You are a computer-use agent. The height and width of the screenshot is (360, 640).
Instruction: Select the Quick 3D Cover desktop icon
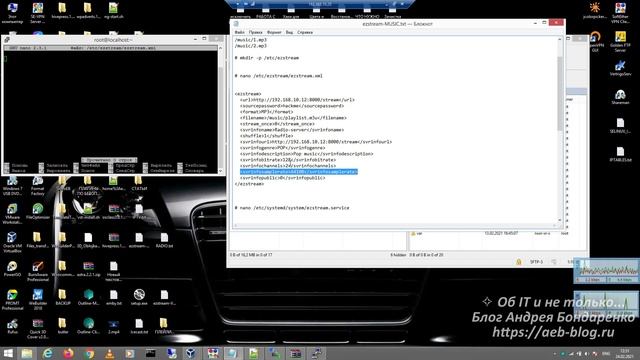[38, 328]
